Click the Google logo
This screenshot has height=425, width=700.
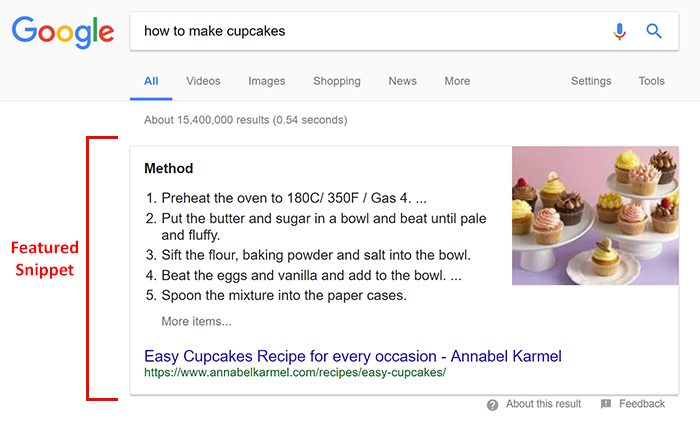tap(63, 32)
